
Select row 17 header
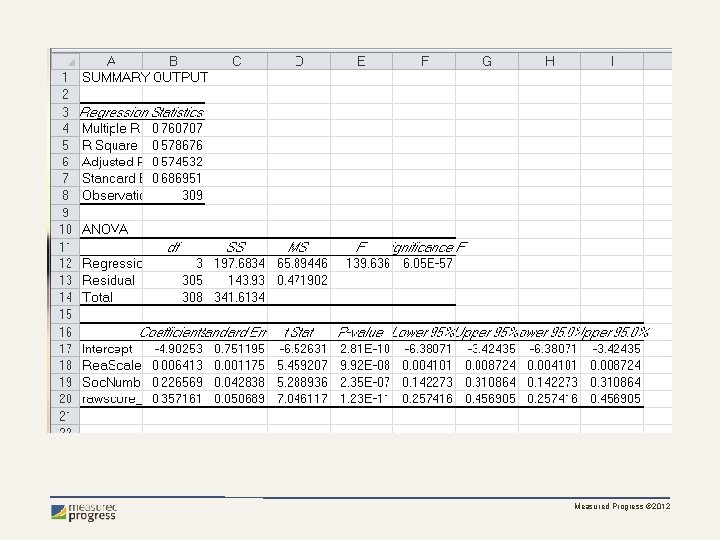[66, 349]
